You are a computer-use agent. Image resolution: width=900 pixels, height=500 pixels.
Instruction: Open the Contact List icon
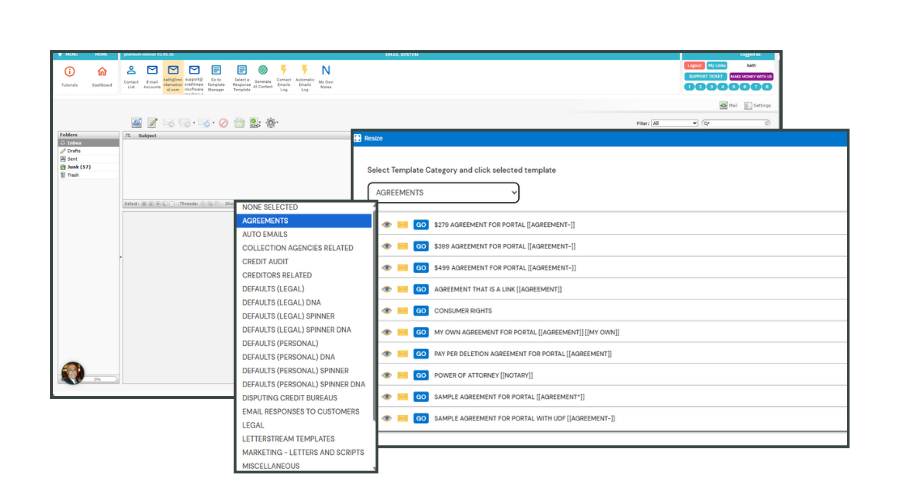point(131,70)
